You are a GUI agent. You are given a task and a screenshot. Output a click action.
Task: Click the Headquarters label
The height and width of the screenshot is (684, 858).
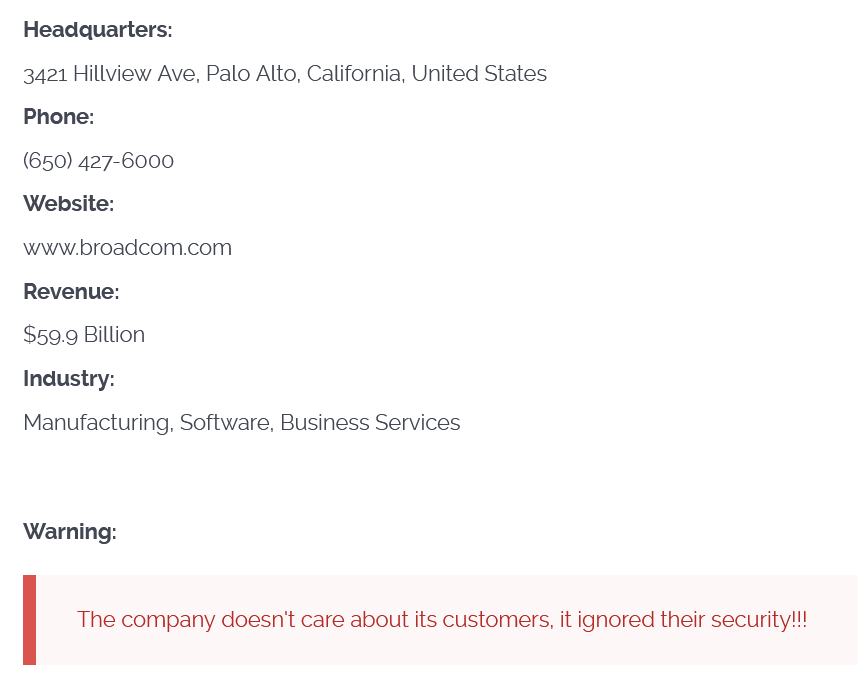[97, 30]
